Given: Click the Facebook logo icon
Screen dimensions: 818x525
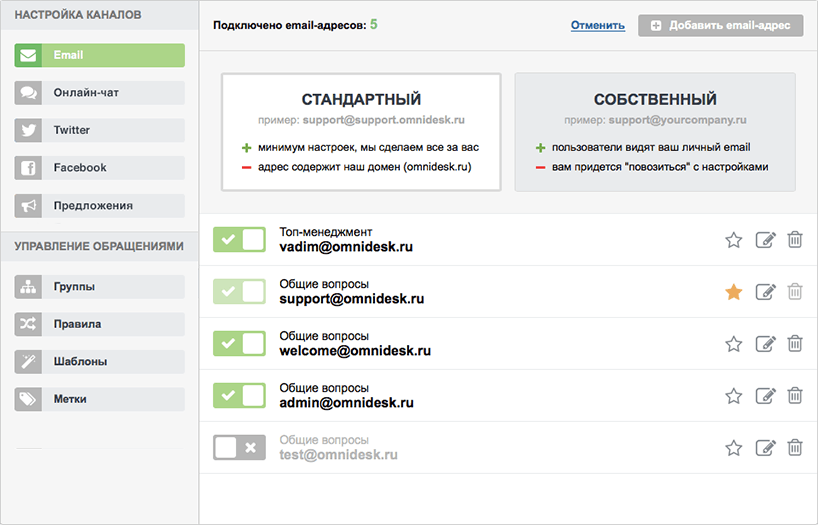Looking at the screenshot, I should pyautogui.click(x=28, y=168).
